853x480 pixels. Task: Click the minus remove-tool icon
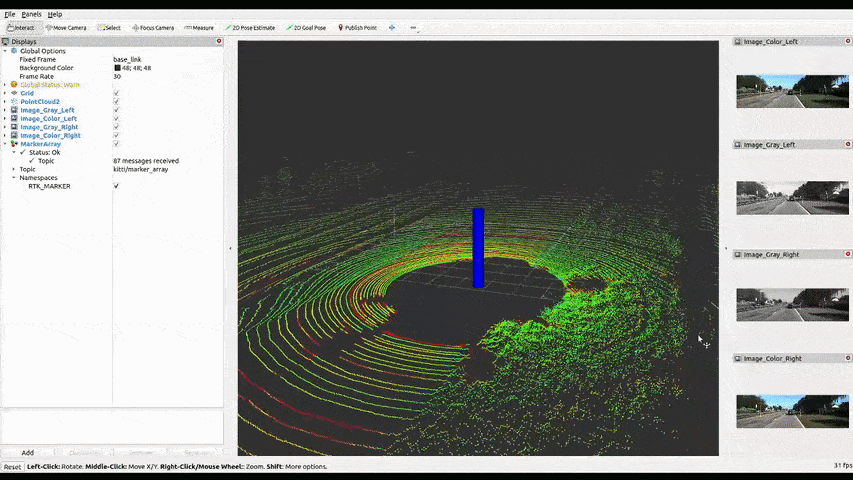click(x=413, y=27)
